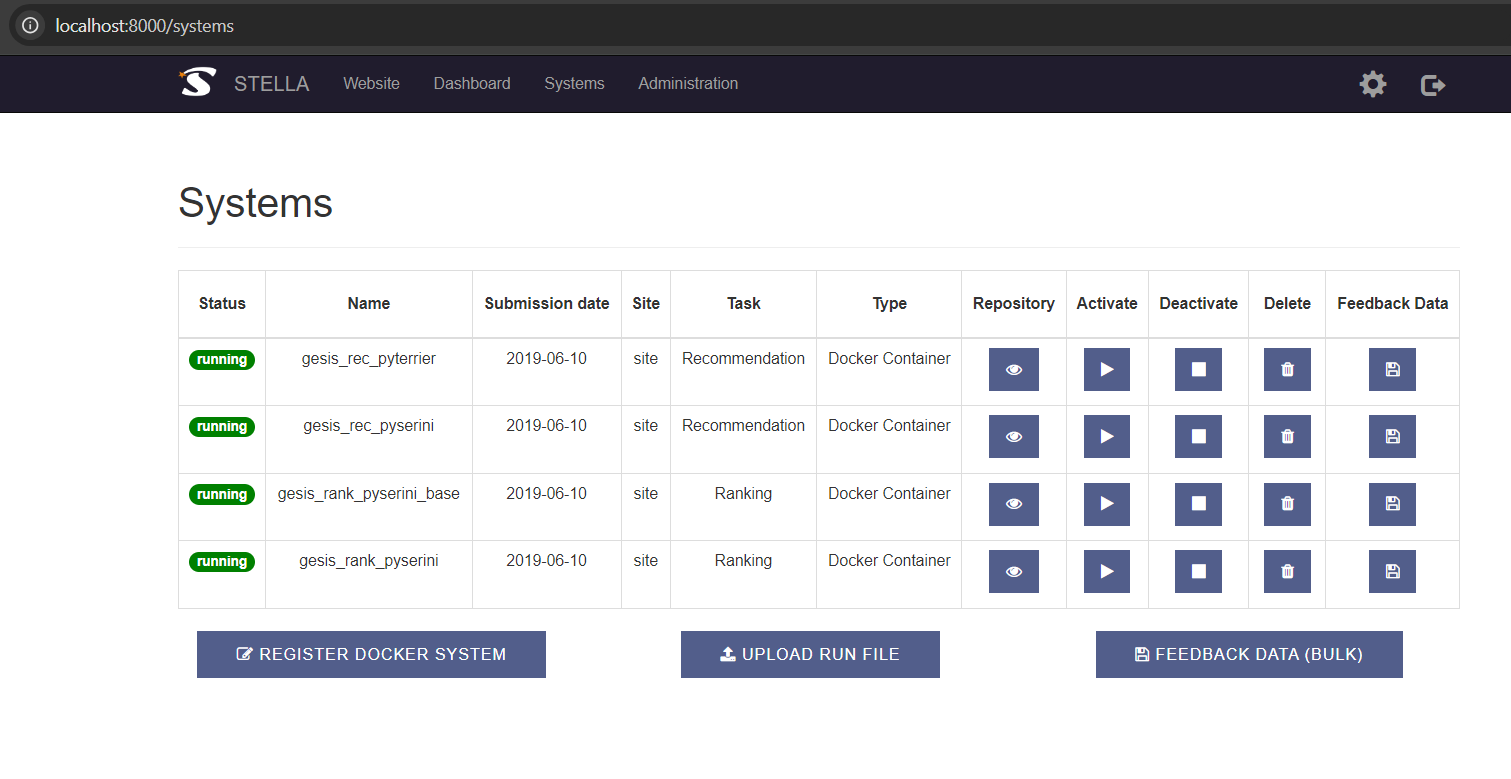Go to the Administration page
Image resolution: width=1511 pixels, height=779 pixels.
click(x=688, y=84)
